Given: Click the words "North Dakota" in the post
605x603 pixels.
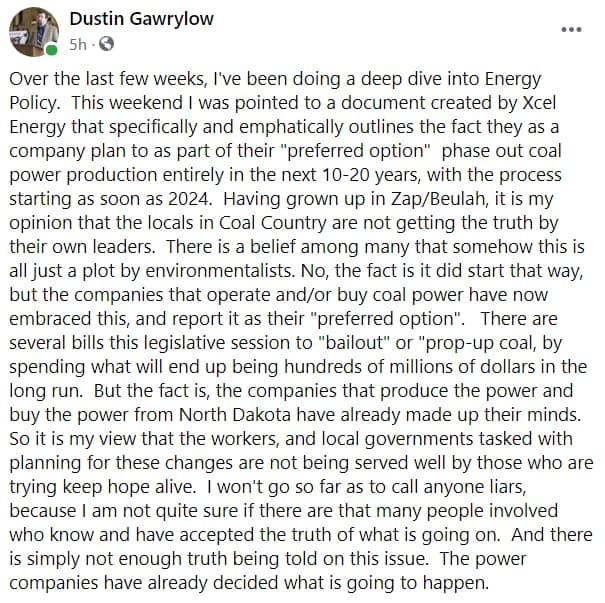Looking at the screenshot, I should tap(235, 415).
